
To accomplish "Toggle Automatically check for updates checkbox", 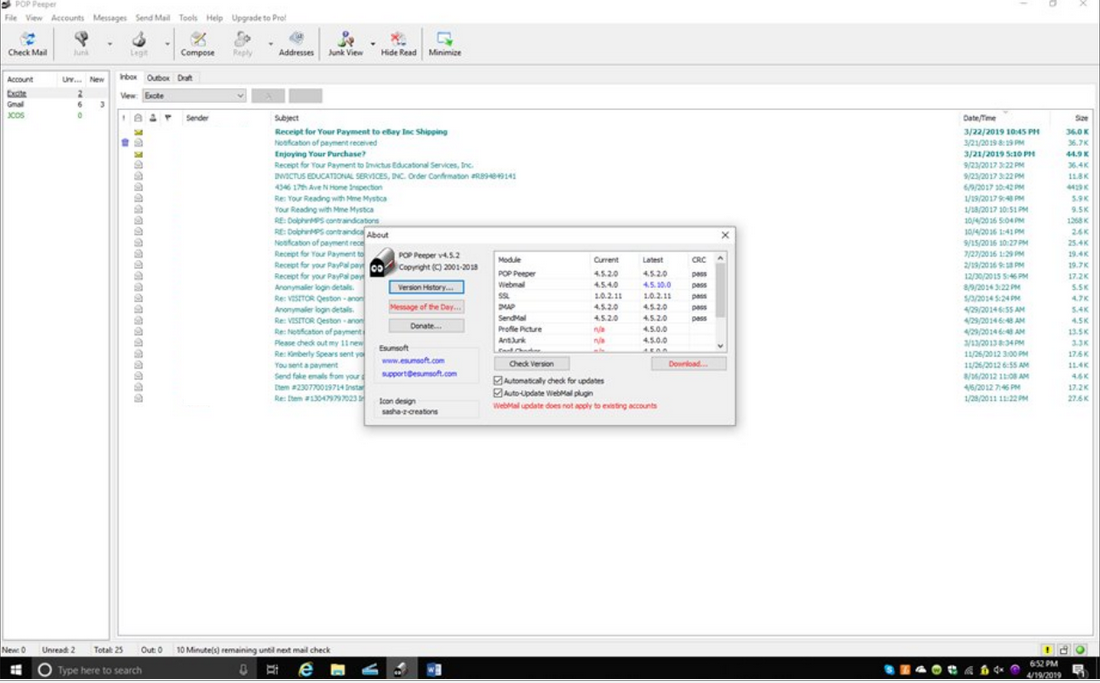I will pos(498,381).
